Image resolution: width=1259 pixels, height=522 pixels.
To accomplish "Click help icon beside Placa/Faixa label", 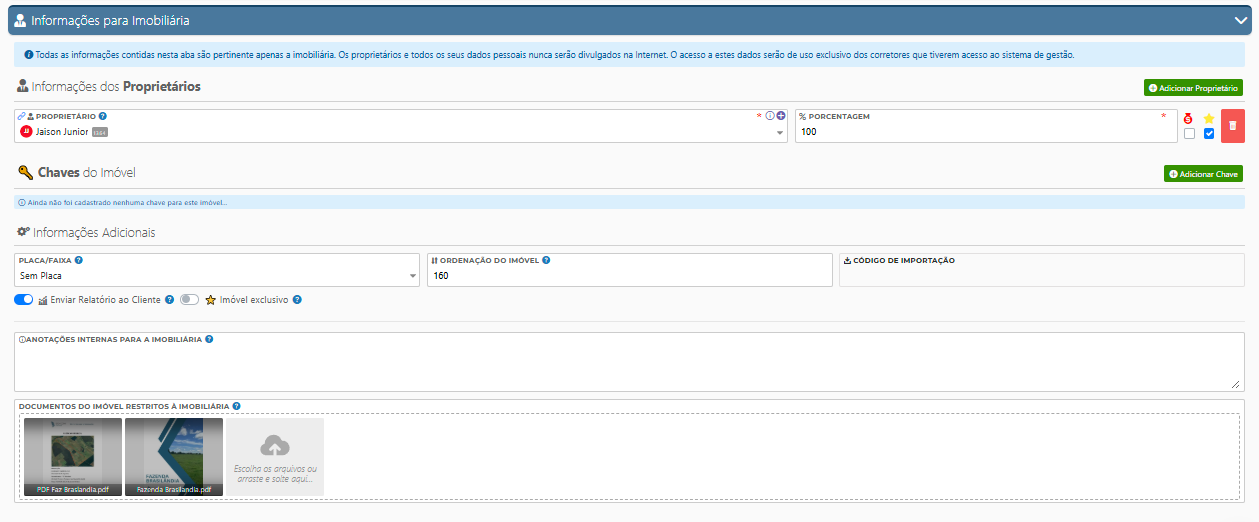I will point(79,260).
